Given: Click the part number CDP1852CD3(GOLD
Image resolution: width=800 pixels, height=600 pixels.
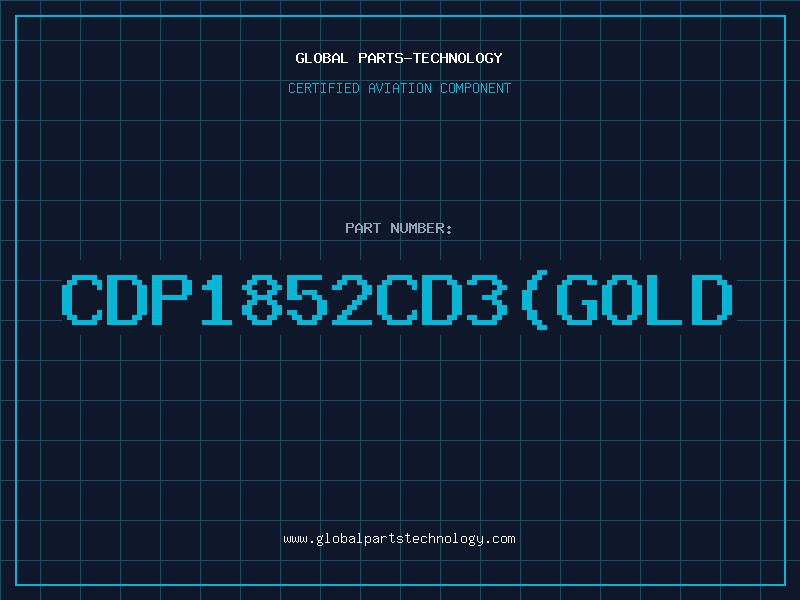Looking at the screenshot, I should (x=397, y=299).
